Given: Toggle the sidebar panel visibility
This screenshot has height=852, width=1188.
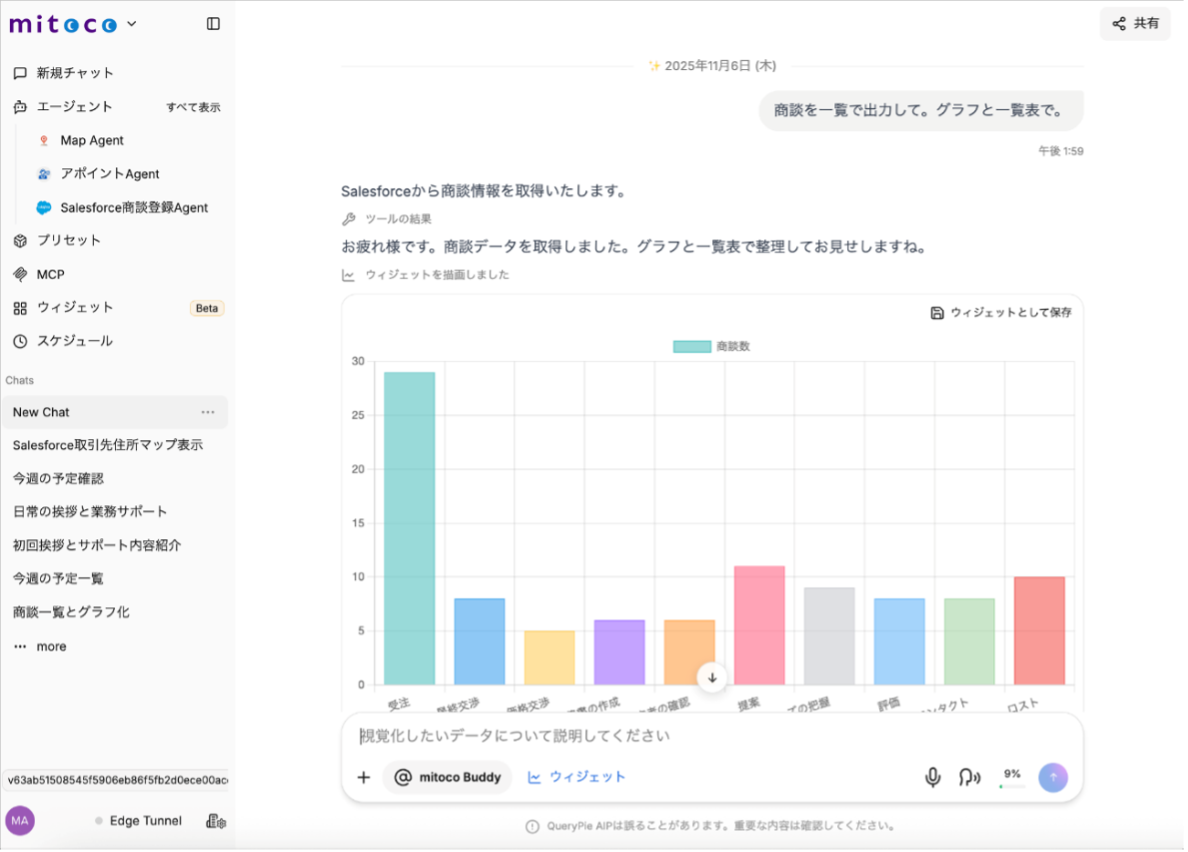Looking at the screenshot, I should tap(213, 23).
